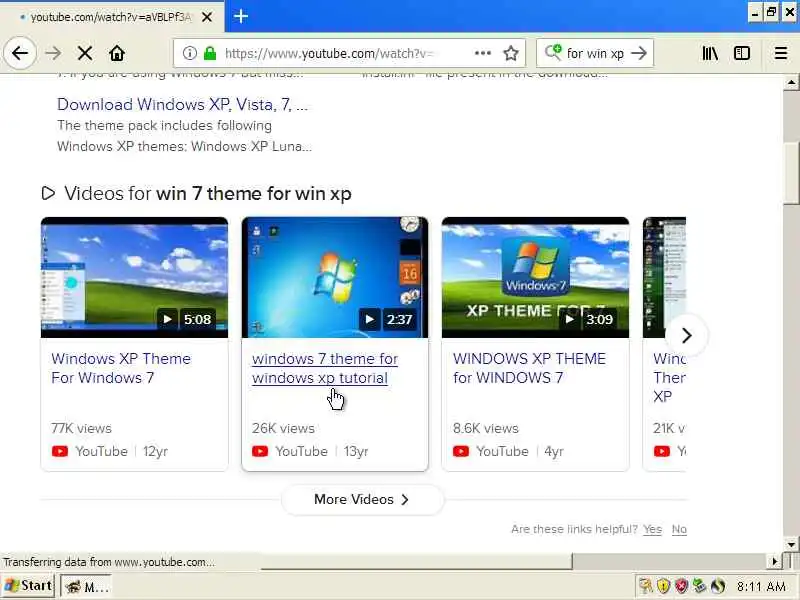Open the page actions three-dot menu

(x=482, y=53)
